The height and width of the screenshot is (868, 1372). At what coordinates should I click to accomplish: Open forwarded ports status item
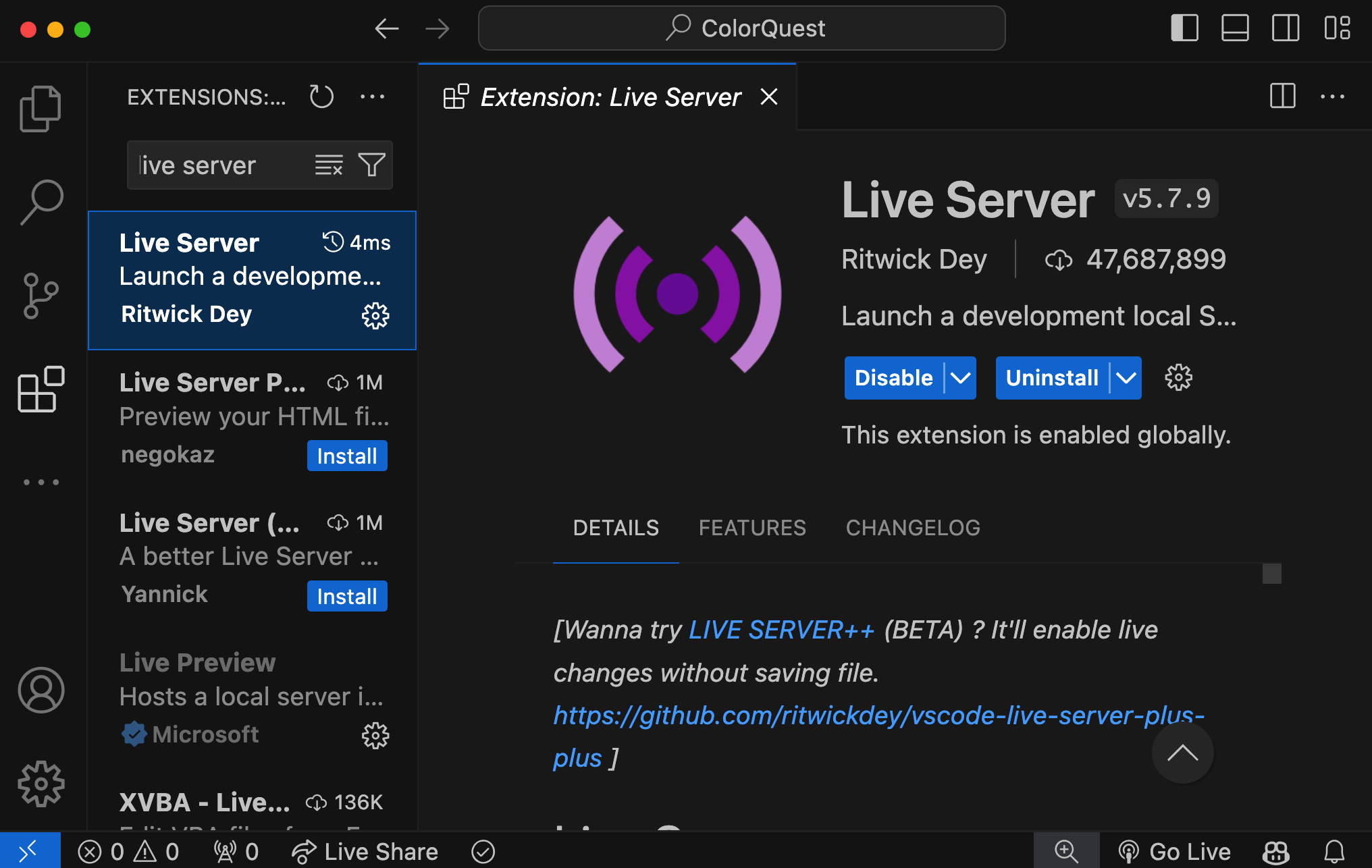pyautogui.click(x=236, y=851)
